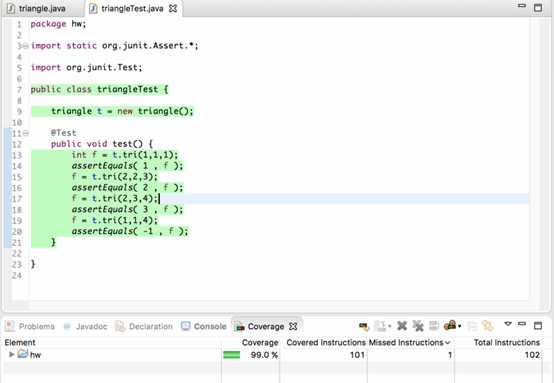Click the Select Session icon
Viewport: 554px width, 383px height.
click(450, 325)
